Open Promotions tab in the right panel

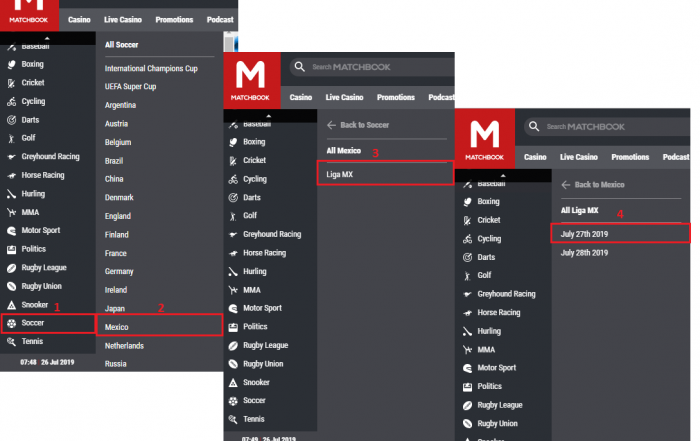click(x=630, y=157)
